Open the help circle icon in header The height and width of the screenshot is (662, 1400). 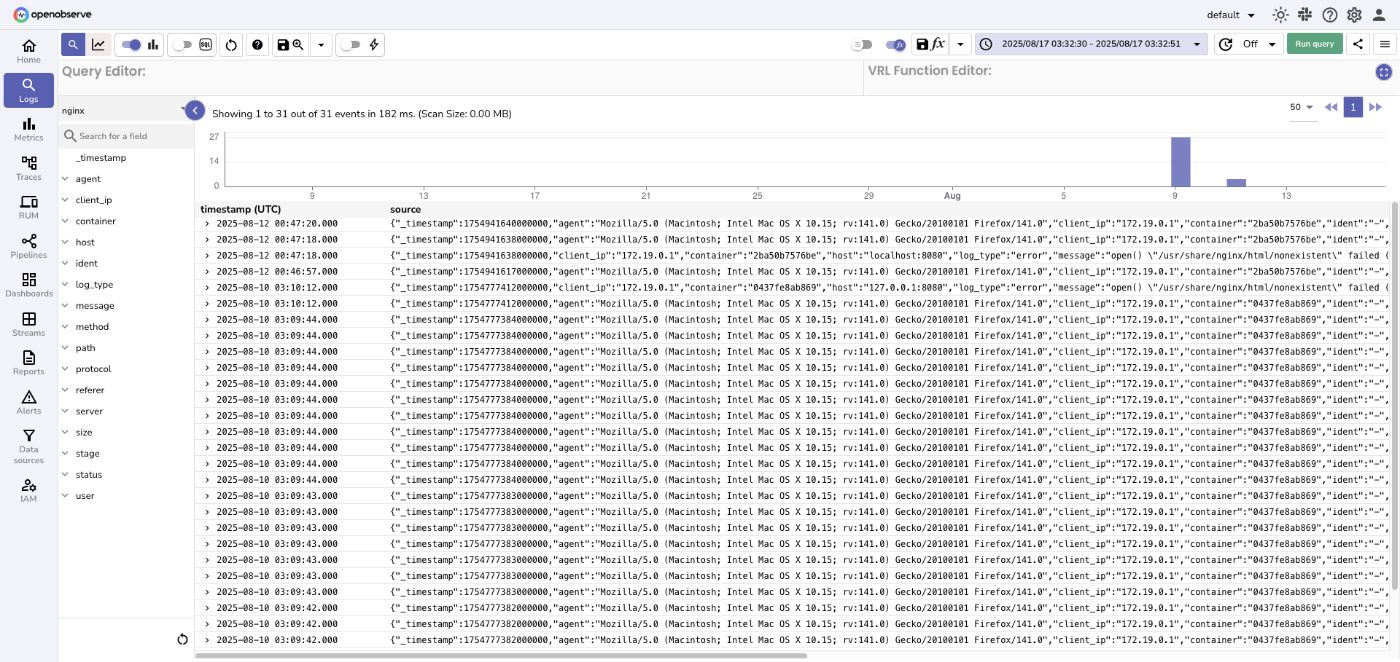click(1330, 15)
